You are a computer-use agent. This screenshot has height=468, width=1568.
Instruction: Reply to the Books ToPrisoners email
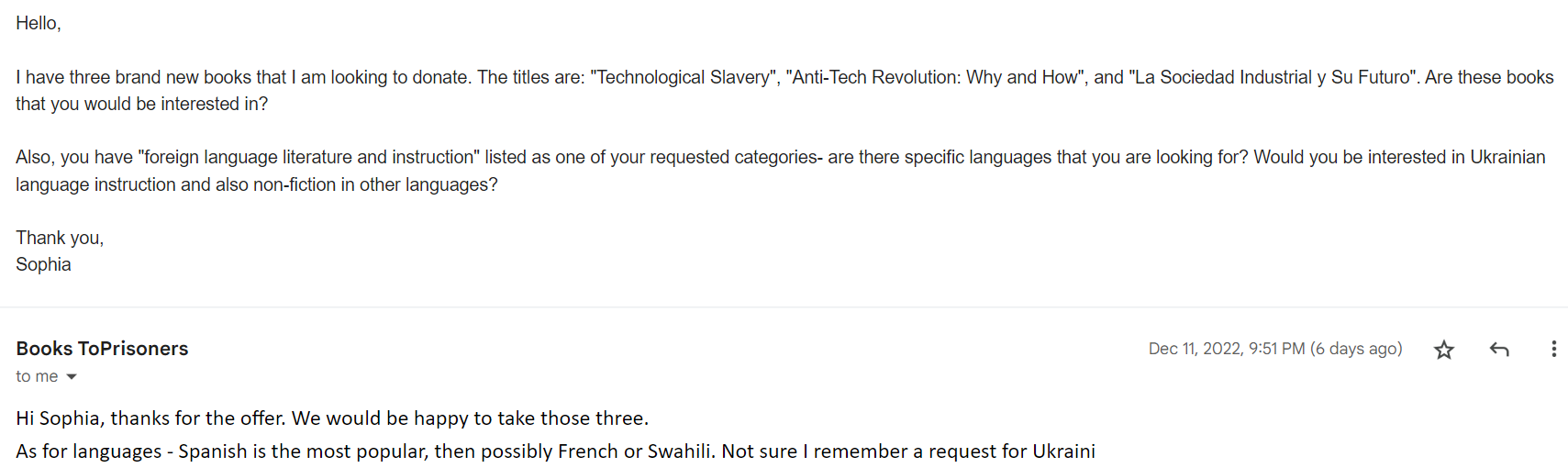click(x=1499, y=350)
